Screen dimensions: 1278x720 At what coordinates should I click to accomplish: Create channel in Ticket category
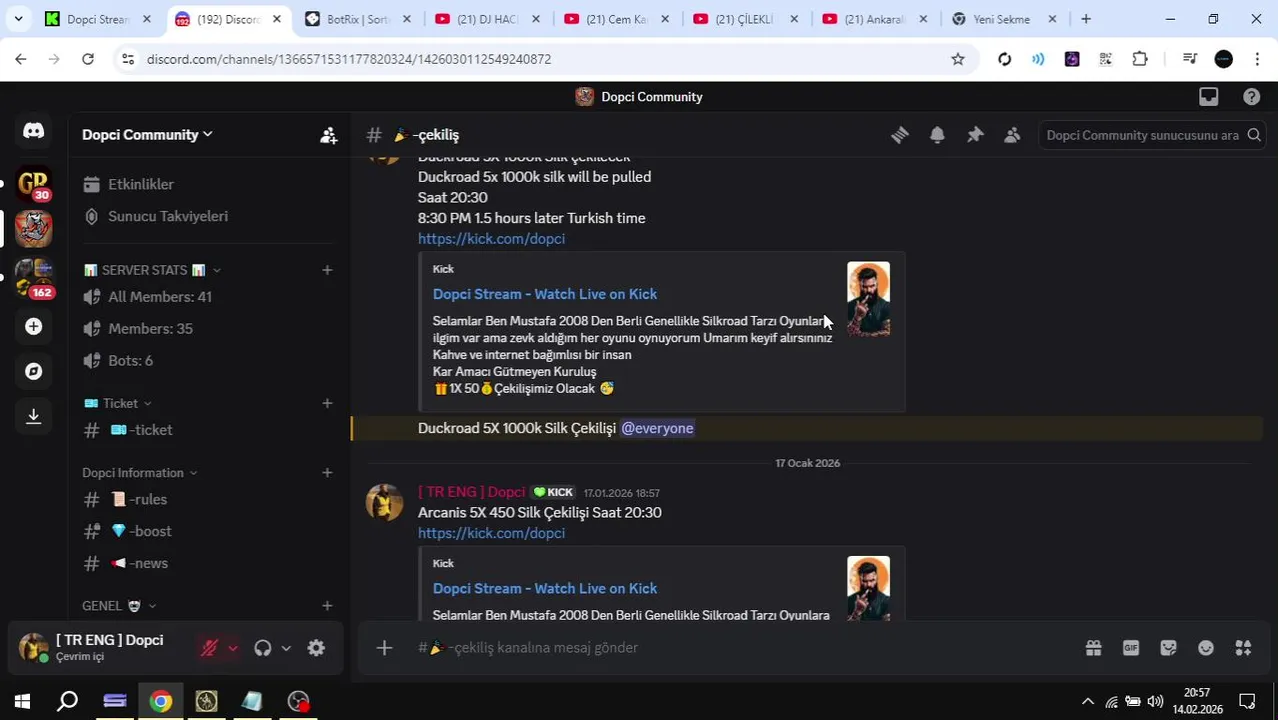click(327, 403)
